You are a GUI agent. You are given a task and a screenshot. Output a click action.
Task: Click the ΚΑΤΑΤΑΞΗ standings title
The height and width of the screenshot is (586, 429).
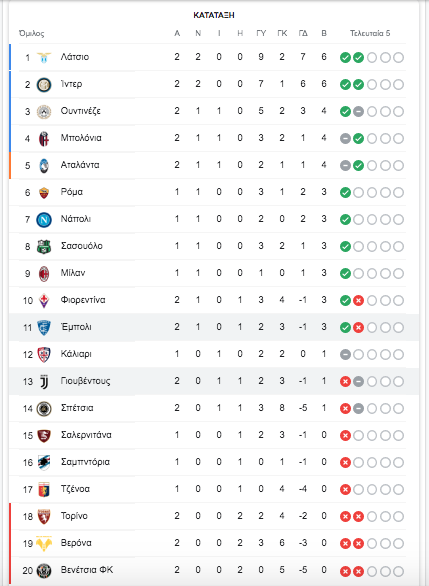coord(214,15)
